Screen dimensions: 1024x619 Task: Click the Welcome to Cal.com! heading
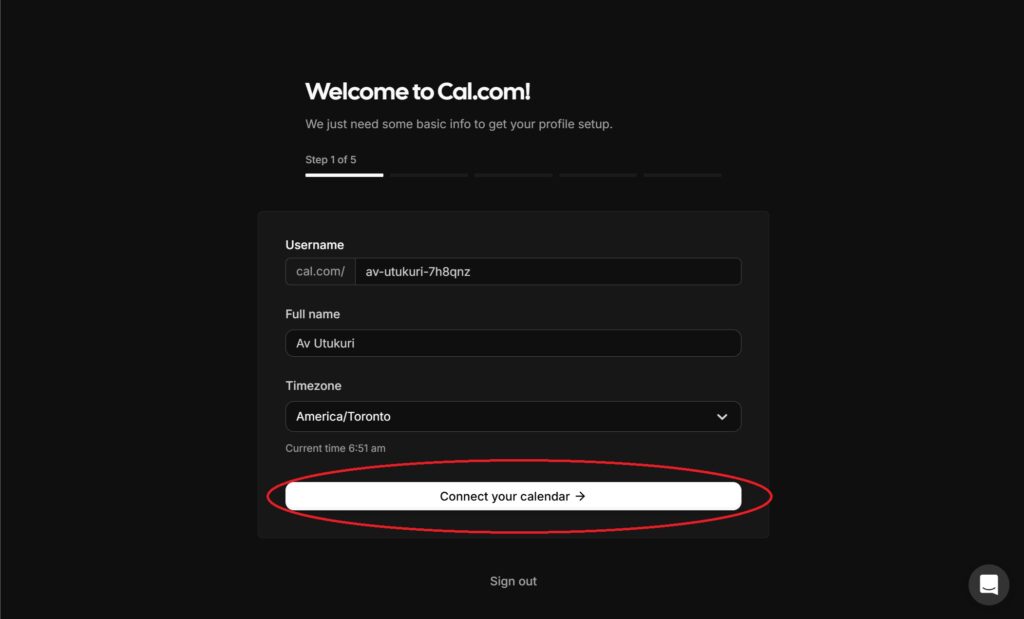(417, 92)
